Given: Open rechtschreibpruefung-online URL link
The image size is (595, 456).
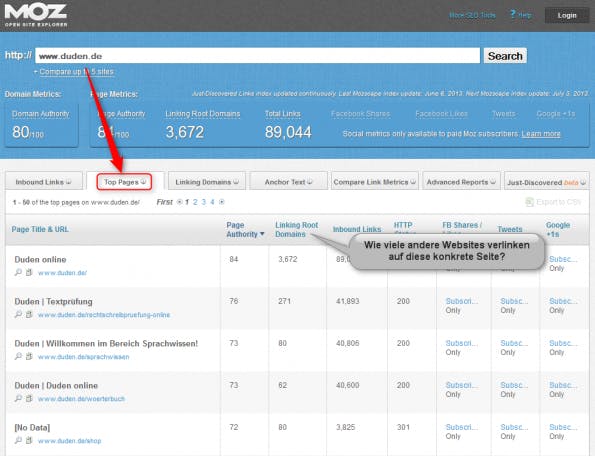Looking at the screenshot, I should 104,315.
